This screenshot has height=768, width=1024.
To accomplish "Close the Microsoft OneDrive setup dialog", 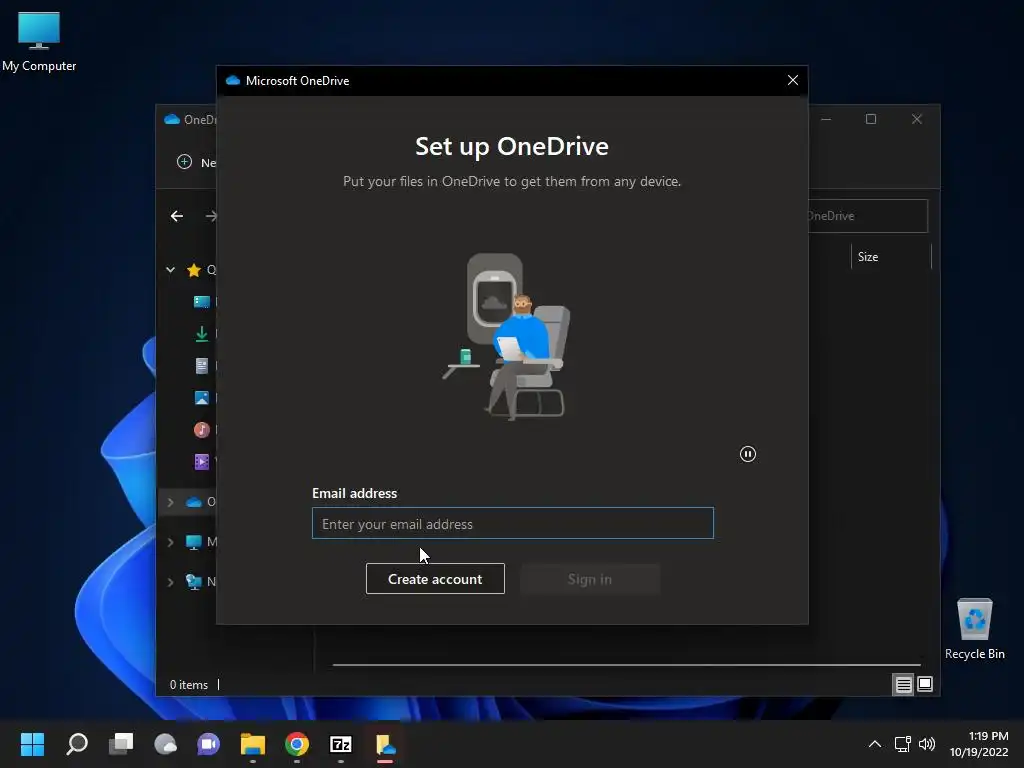I will point(793,80).
